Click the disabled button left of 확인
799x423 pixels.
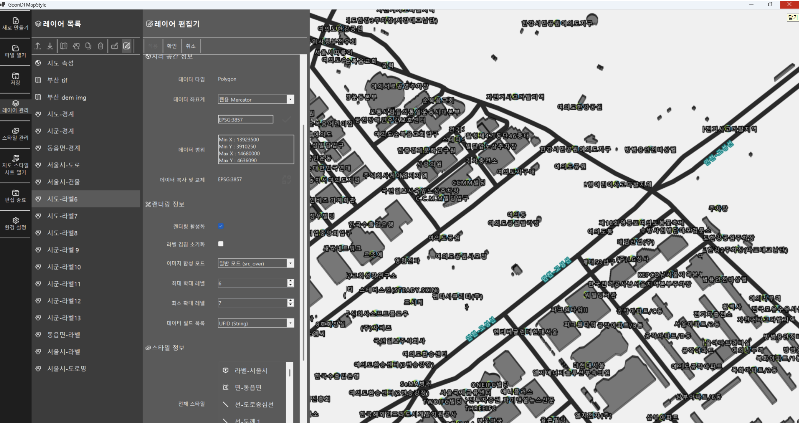coord(153,46)
